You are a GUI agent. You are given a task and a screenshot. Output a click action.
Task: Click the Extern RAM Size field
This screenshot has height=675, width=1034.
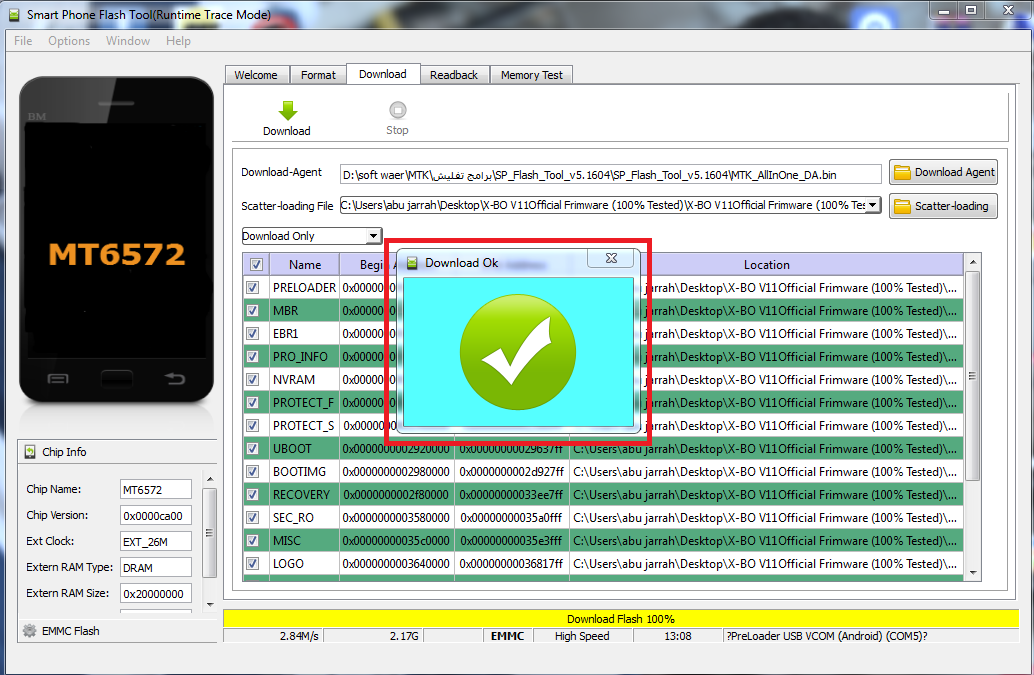156,593
